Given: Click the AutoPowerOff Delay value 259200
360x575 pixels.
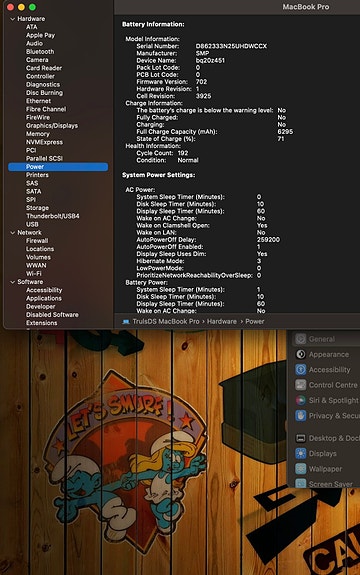Looking at the screenshot, I should (268, 239).
